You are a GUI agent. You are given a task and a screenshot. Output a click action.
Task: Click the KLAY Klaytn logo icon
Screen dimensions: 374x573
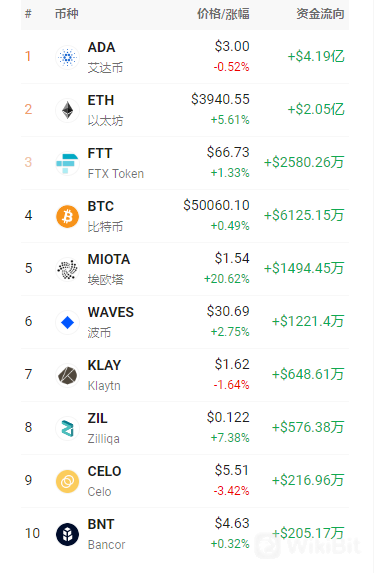point(67,375)
